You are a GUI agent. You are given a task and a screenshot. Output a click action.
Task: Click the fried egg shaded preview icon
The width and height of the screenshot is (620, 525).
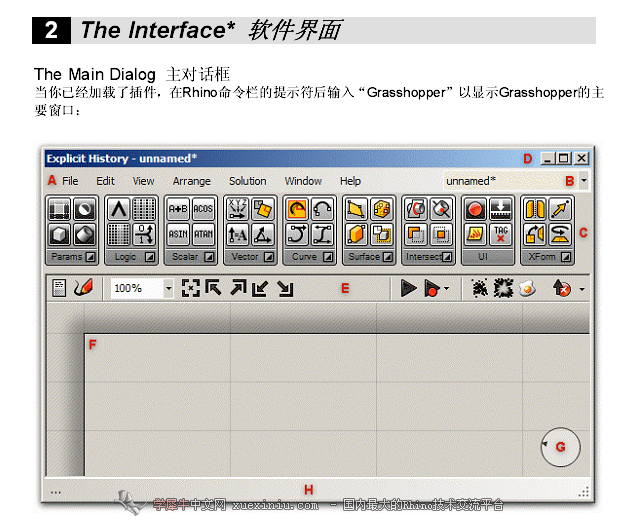527,288
